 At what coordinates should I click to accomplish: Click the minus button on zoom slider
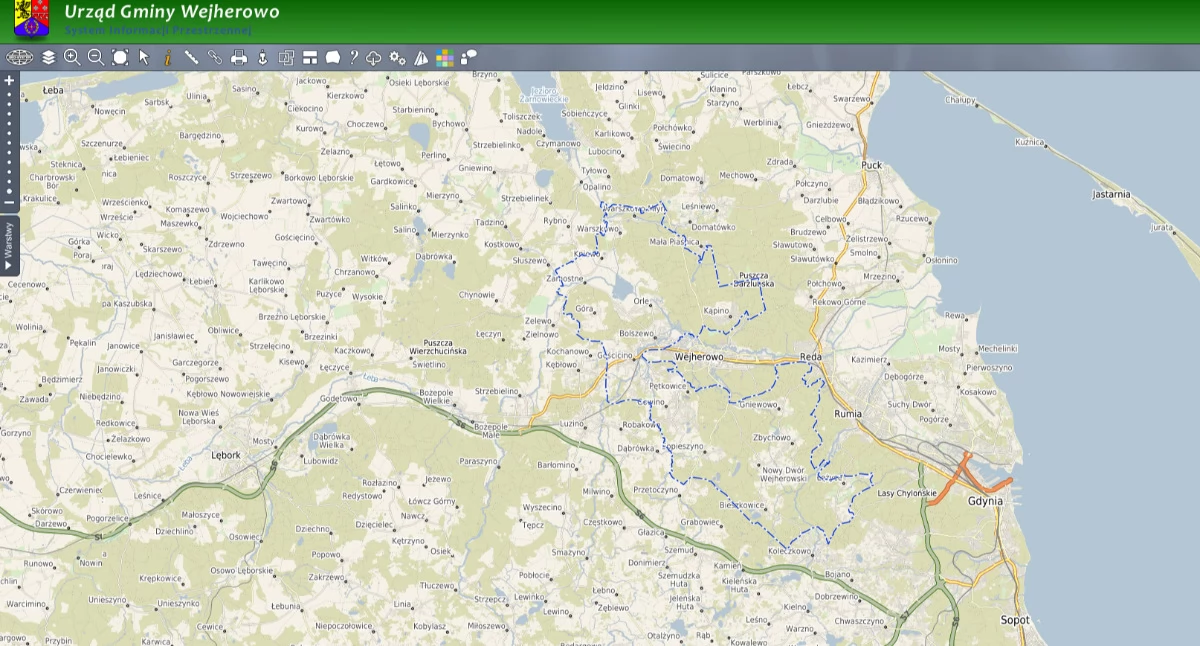coord(9,203)
